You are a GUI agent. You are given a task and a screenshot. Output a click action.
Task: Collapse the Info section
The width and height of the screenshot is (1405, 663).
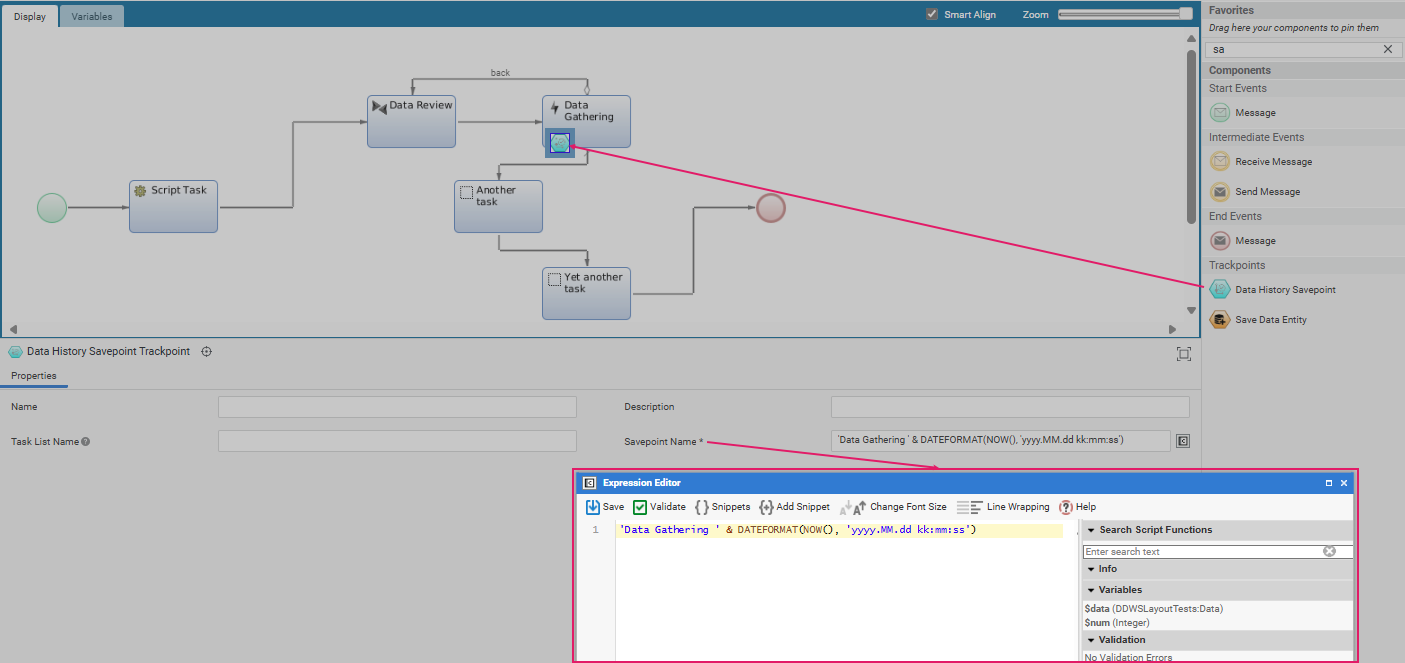(x=1091, y=569)
